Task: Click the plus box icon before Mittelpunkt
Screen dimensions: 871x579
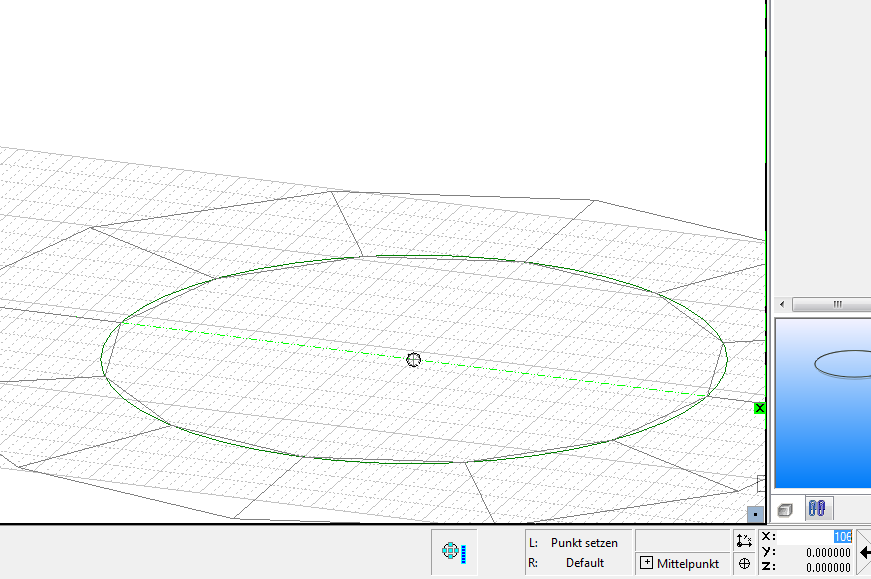Action: pos(646,563)
